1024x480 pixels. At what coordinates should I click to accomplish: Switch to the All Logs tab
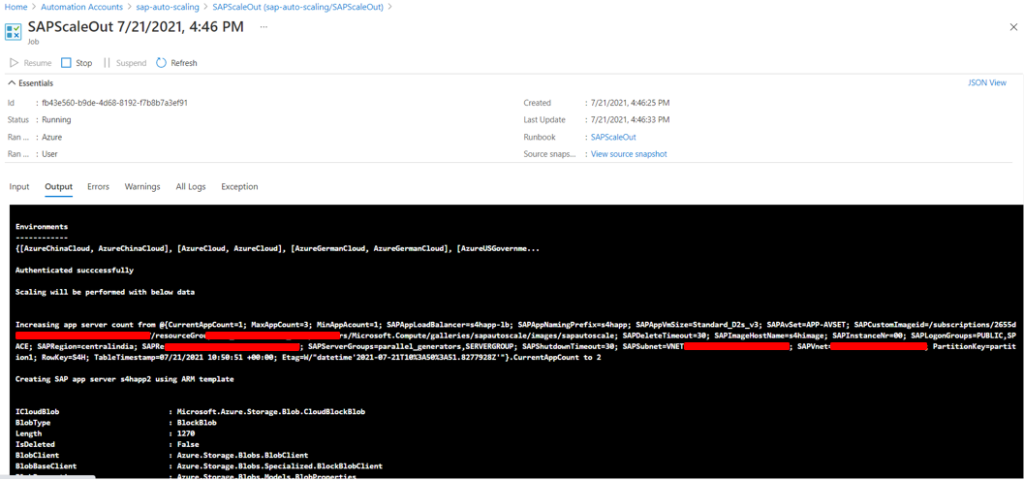point(191,187)
